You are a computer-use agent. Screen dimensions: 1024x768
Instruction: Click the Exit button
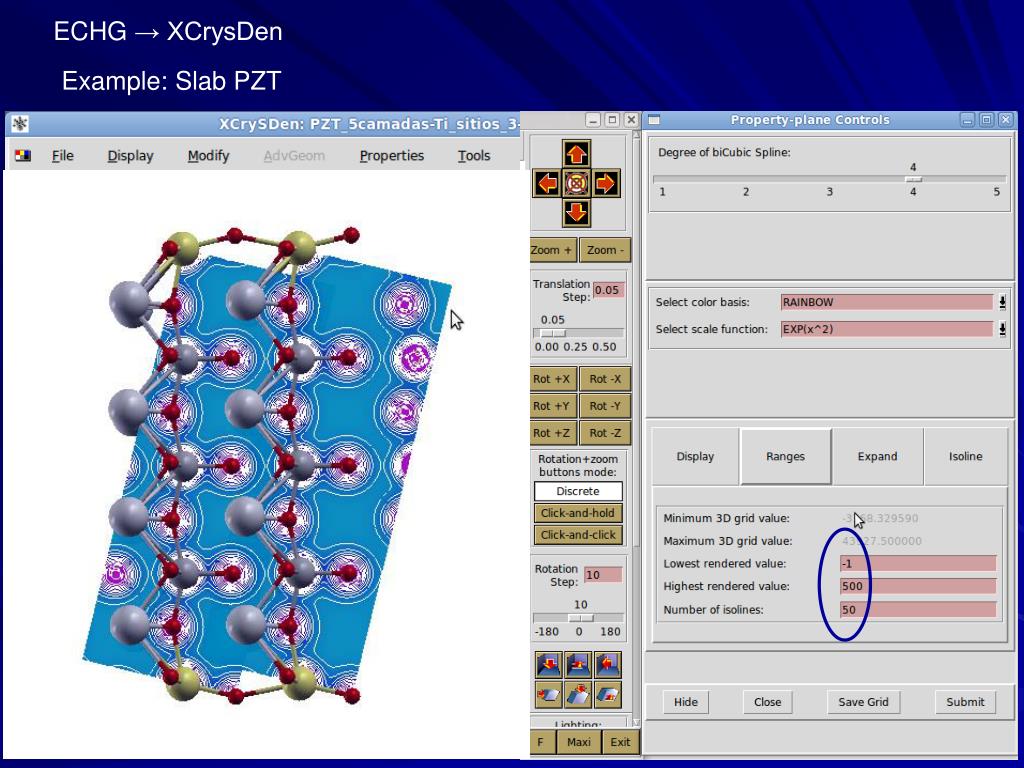pos(620,742)
